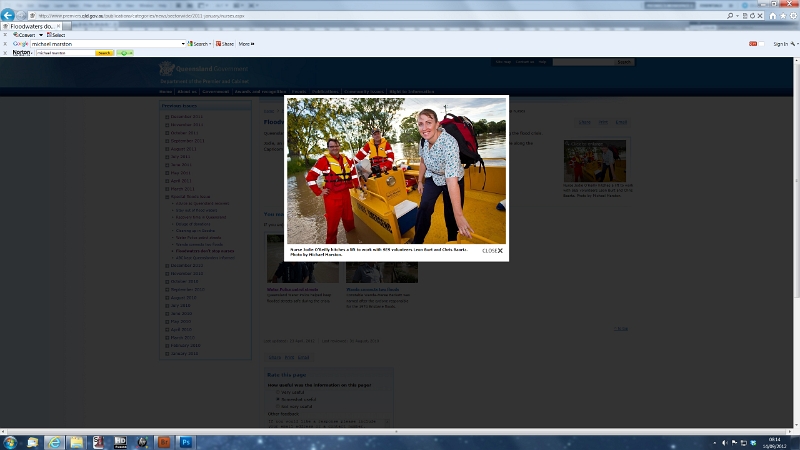Screen dimensions: 800x450
Task: Click the Google toolbar Sign In link
Action: click(x=780, y=44)
